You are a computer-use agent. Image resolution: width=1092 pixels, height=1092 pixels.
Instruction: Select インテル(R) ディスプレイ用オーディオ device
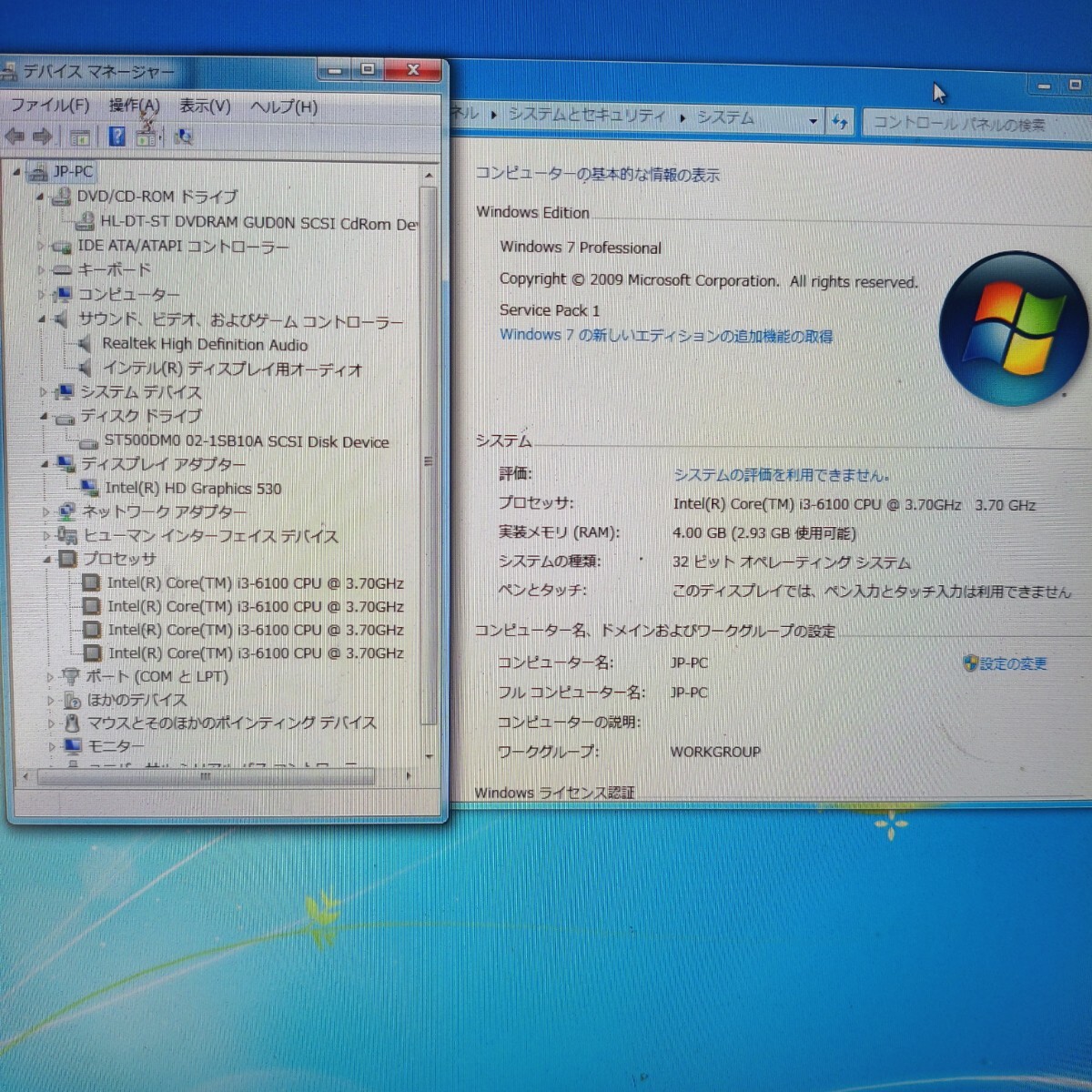click(x=232, y=369)
